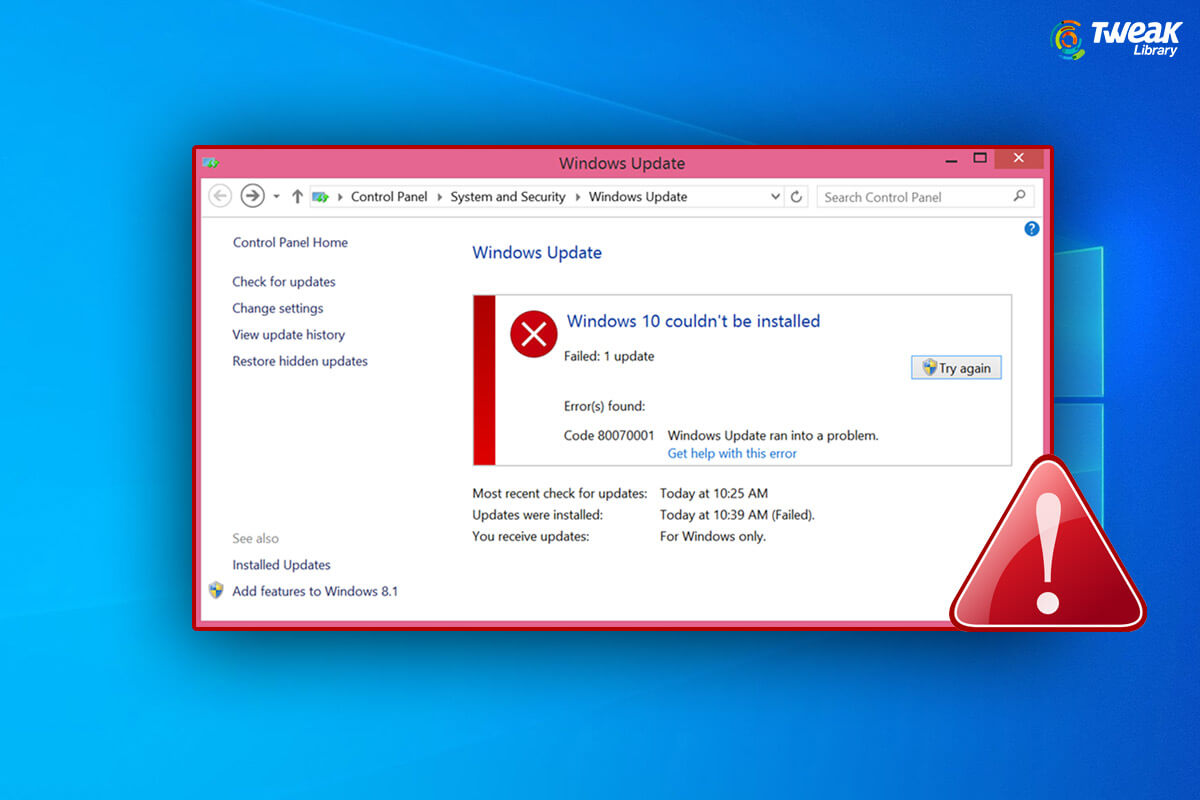Click Control Panel breadcrumb in address bar
The height and width of the screenshot is (800, 1200).
[389, 197]
